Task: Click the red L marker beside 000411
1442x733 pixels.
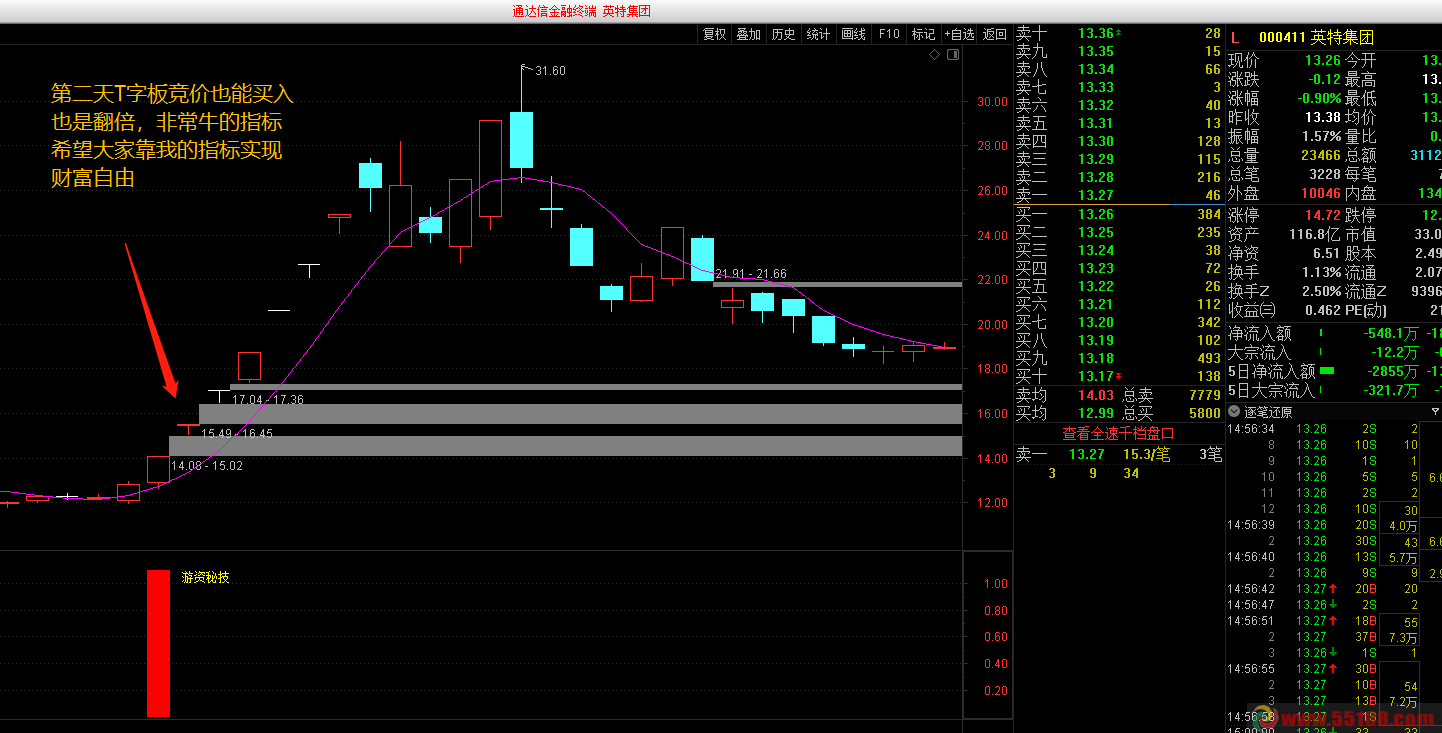Action: coord(1233,37)
